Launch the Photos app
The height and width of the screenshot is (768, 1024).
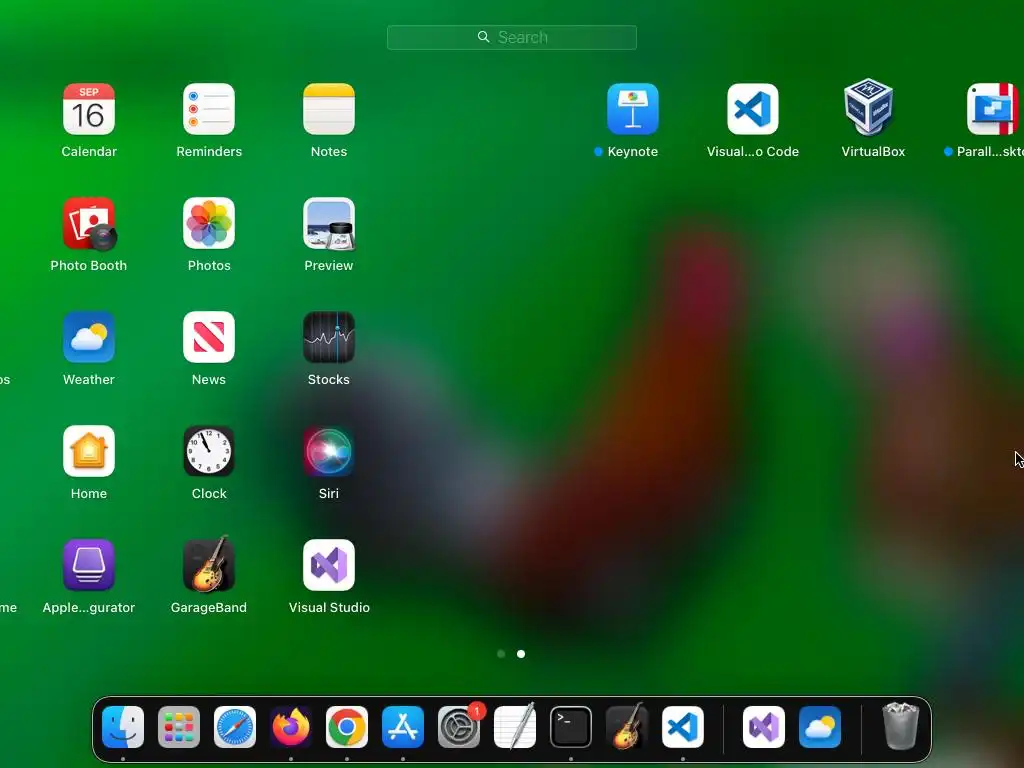(x=209, y=223)
